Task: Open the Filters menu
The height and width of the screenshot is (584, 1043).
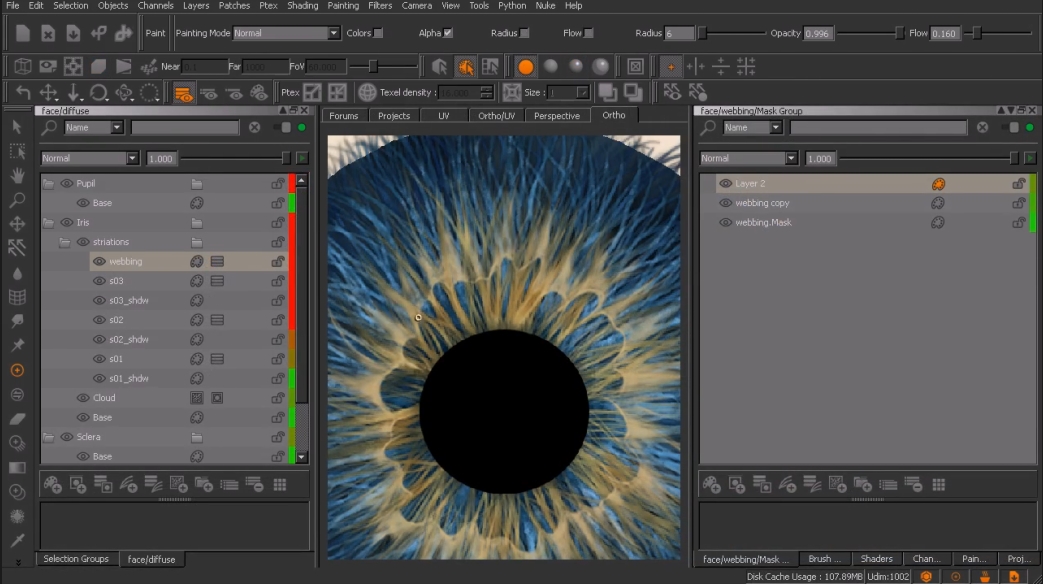Action: pos(380,5)
